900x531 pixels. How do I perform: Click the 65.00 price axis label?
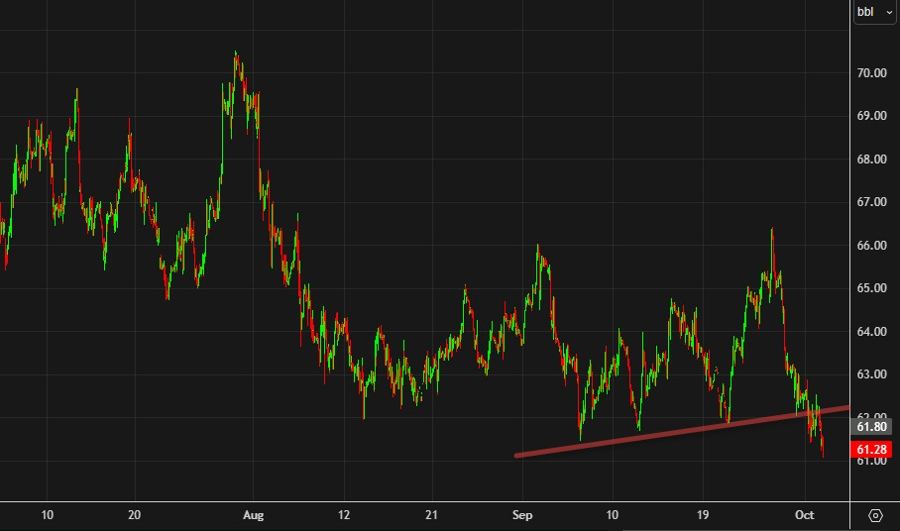(873, 288)
